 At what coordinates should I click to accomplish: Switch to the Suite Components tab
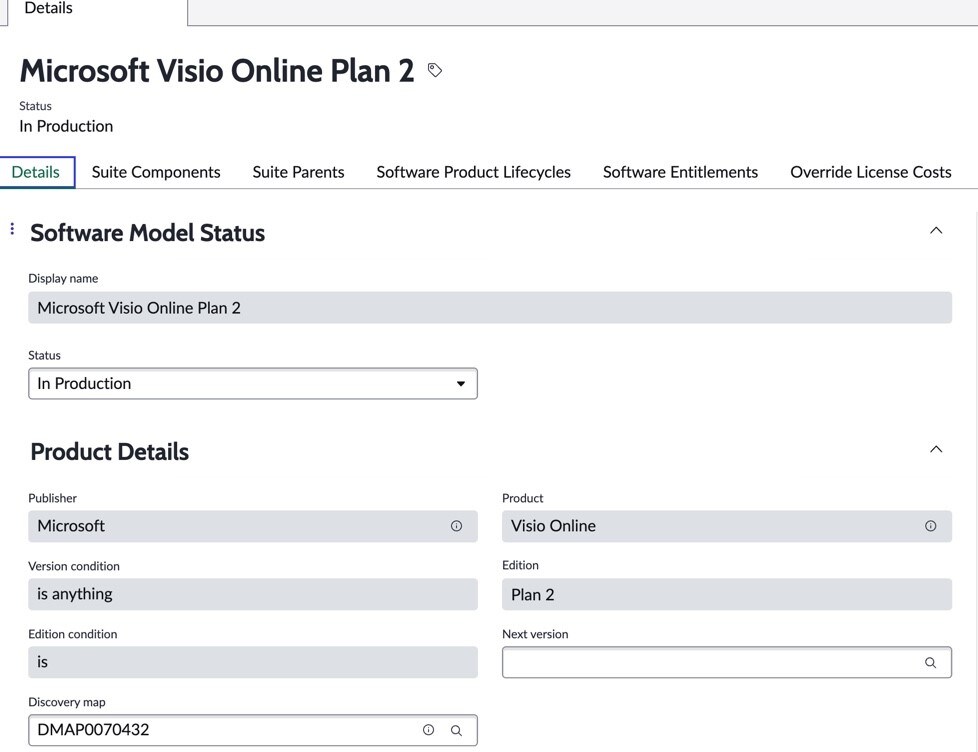(x=155, y=171)
